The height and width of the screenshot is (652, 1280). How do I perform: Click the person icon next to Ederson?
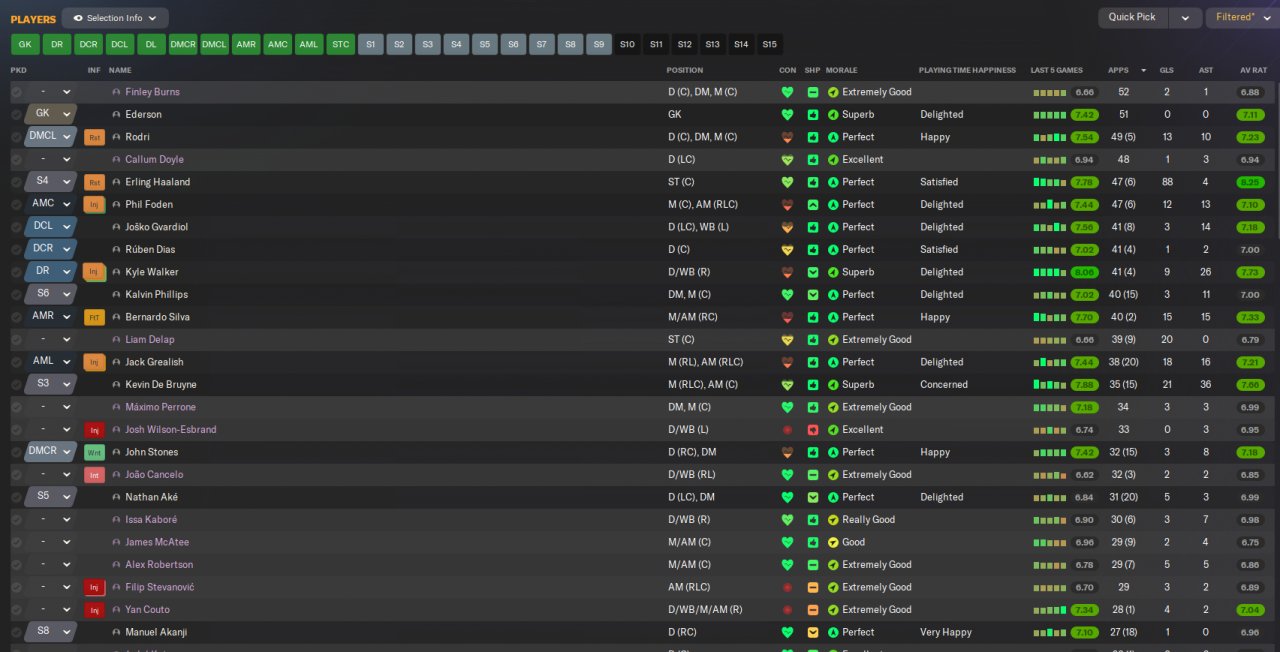click(x=116, y=114)
